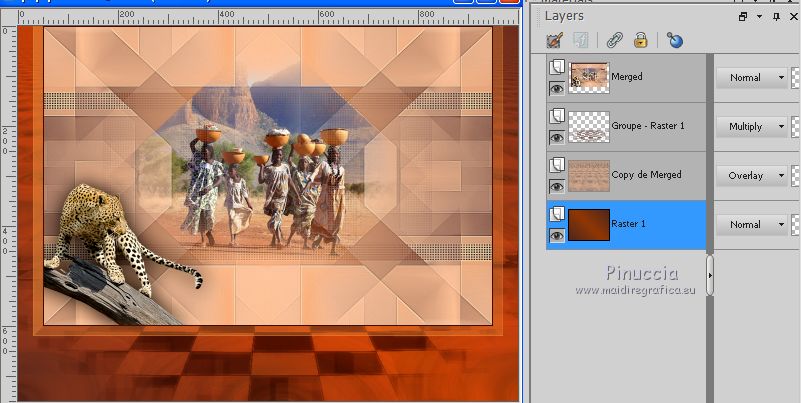Hide the Raster 1 layer via its eye
Viewport: 801px width, 403px height.
[x=557, y=235]
